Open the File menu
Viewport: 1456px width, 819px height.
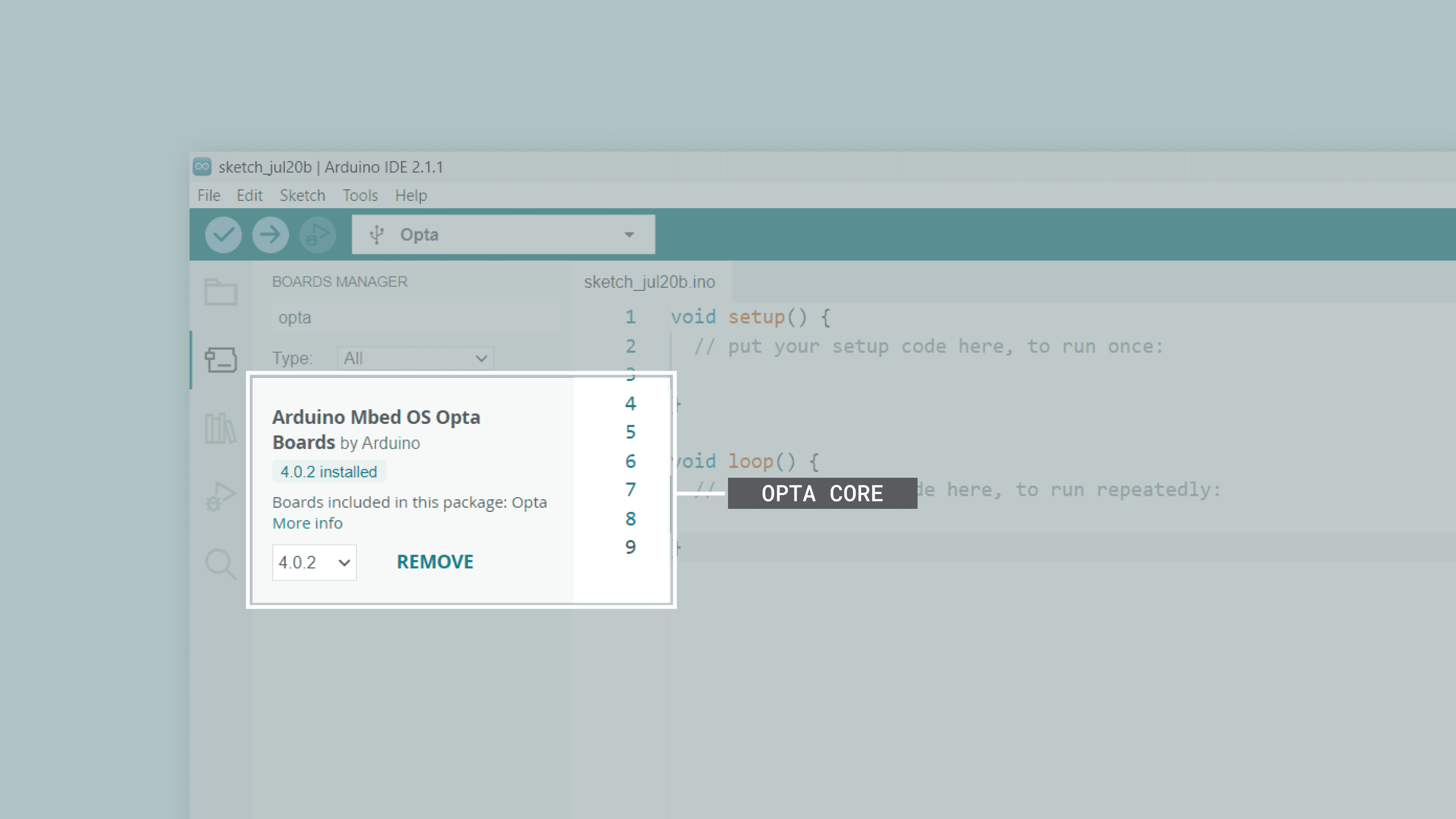(209, 196)
